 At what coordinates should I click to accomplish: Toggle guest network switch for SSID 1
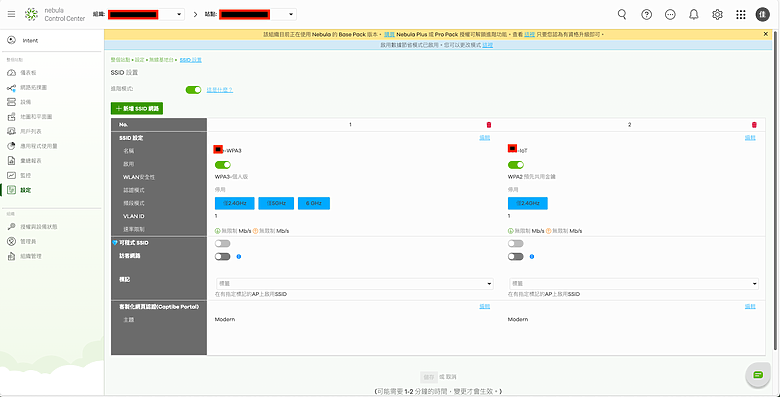(222, 257)
